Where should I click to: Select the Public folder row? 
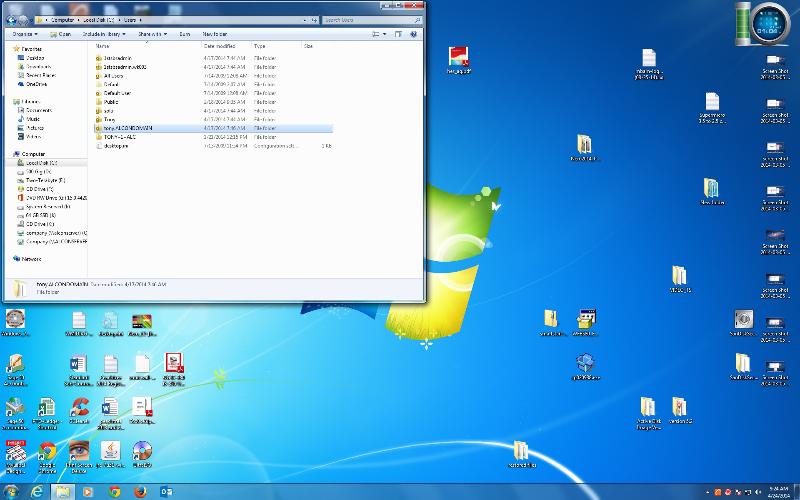tap(213, 102)
